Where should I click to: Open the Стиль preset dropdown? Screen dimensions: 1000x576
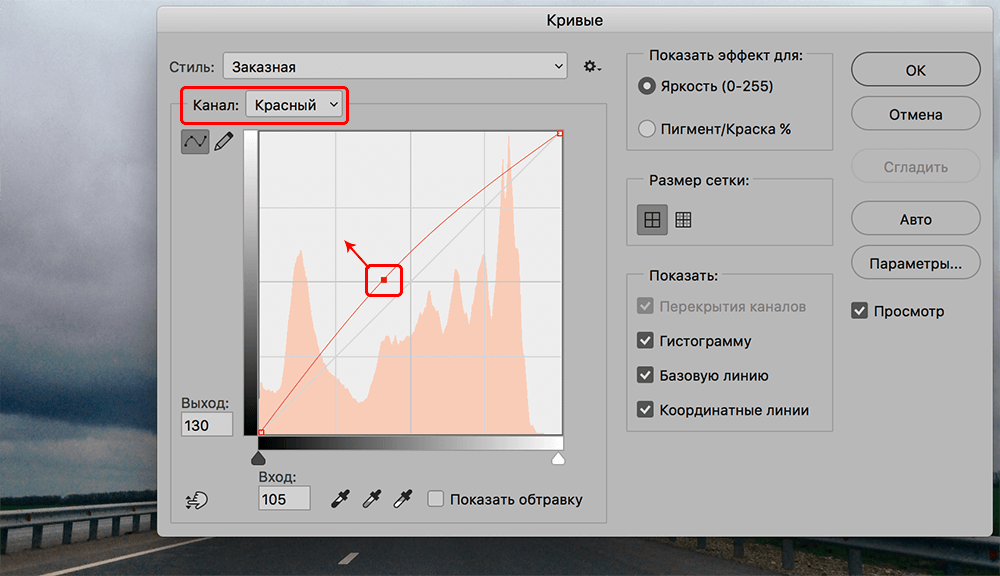click(x=395, y=67)
